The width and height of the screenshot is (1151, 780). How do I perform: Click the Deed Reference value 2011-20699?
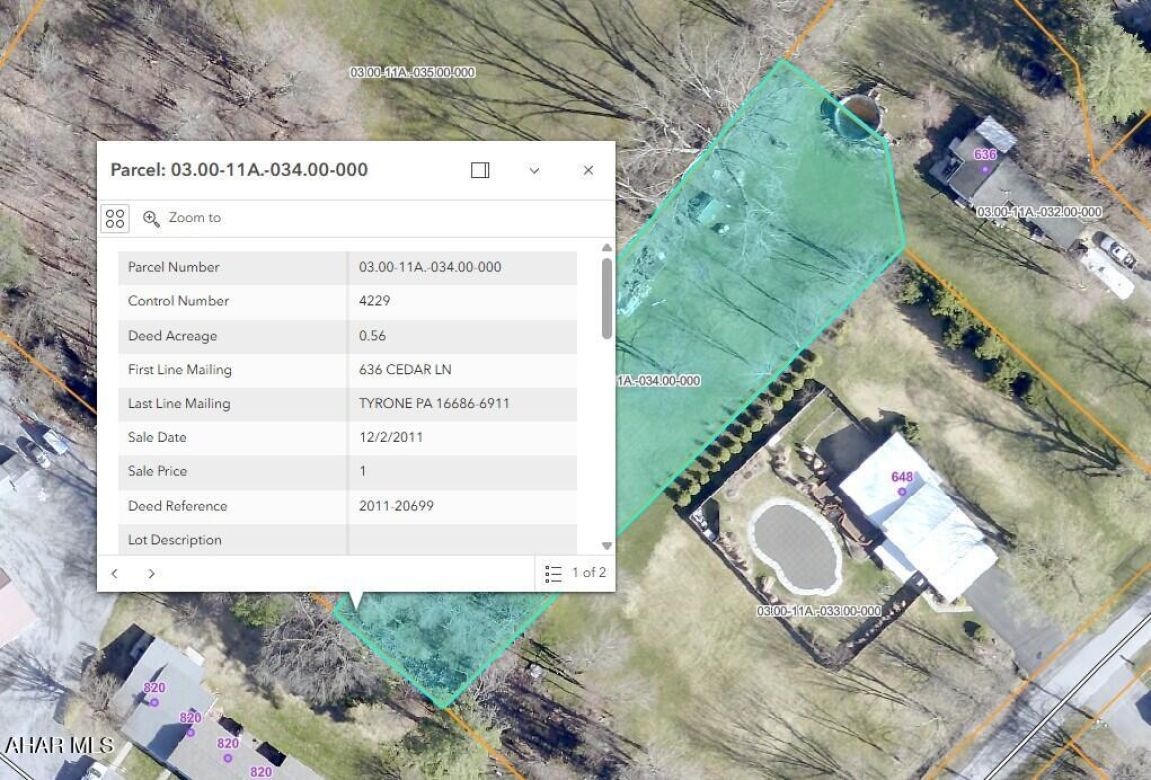point(396,506)
